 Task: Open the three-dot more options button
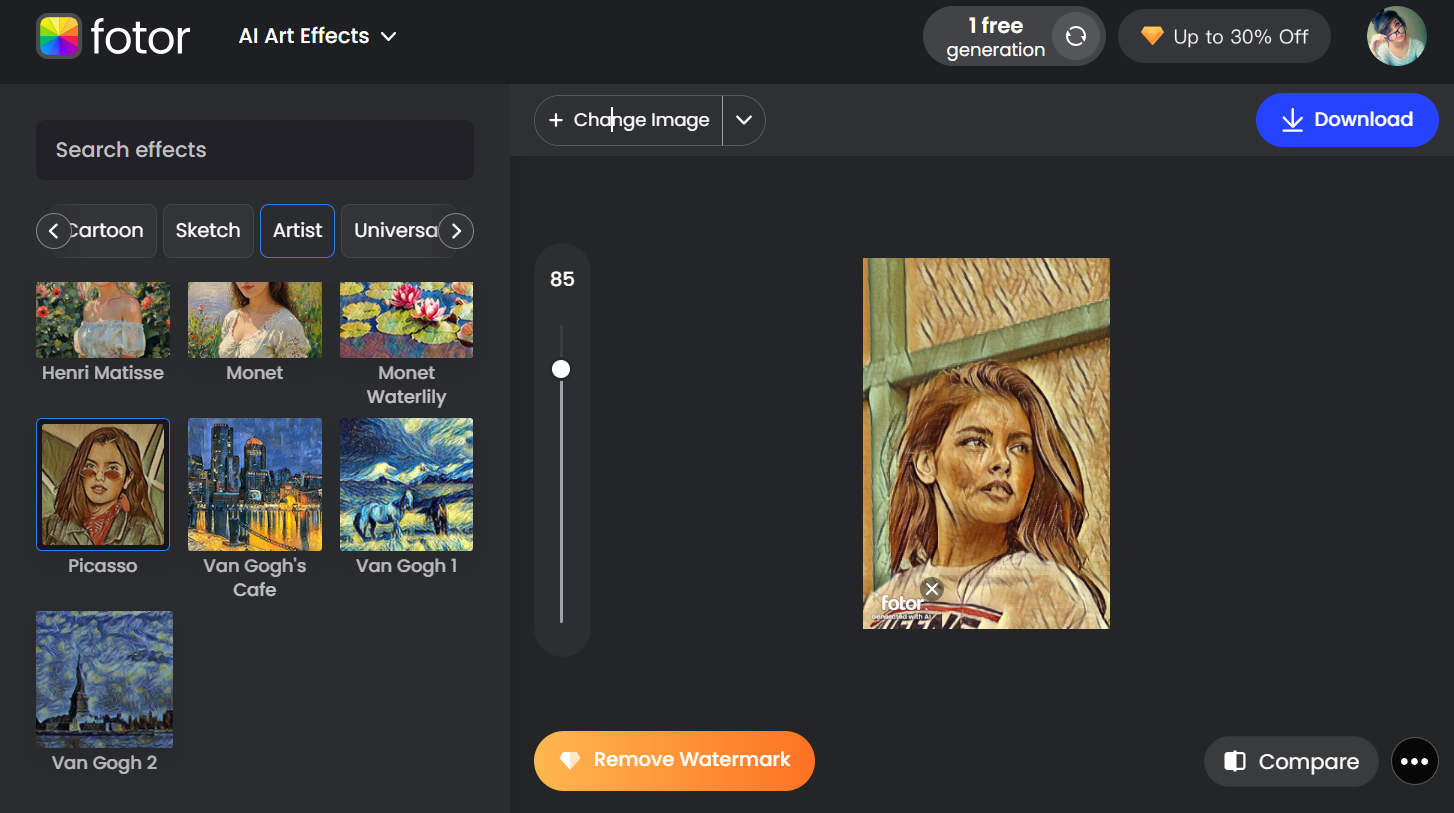click(x=1414, y=761)
